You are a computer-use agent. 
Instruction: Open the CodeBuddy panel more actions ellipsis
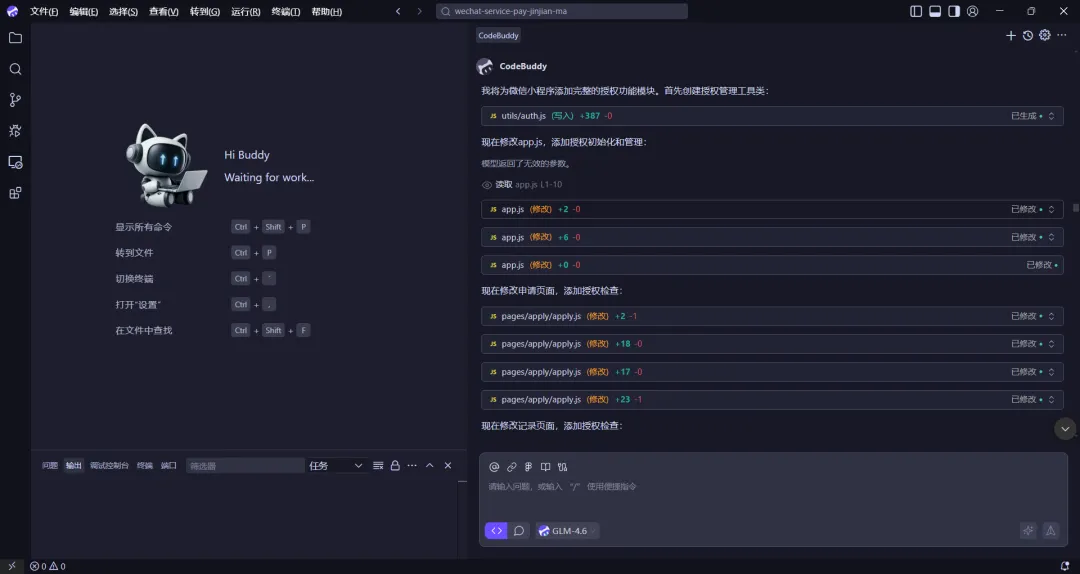pos(1062,35)
